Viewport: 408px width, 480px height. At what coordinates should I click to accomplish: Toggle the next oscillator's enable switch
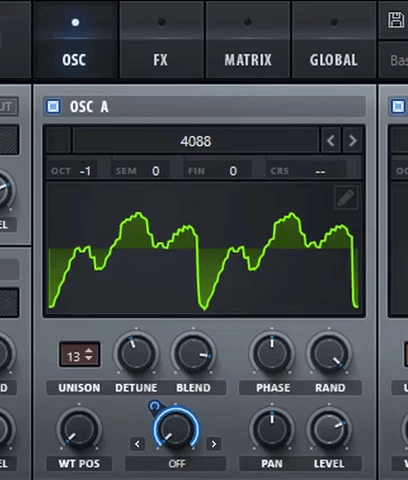click(398, 107)
